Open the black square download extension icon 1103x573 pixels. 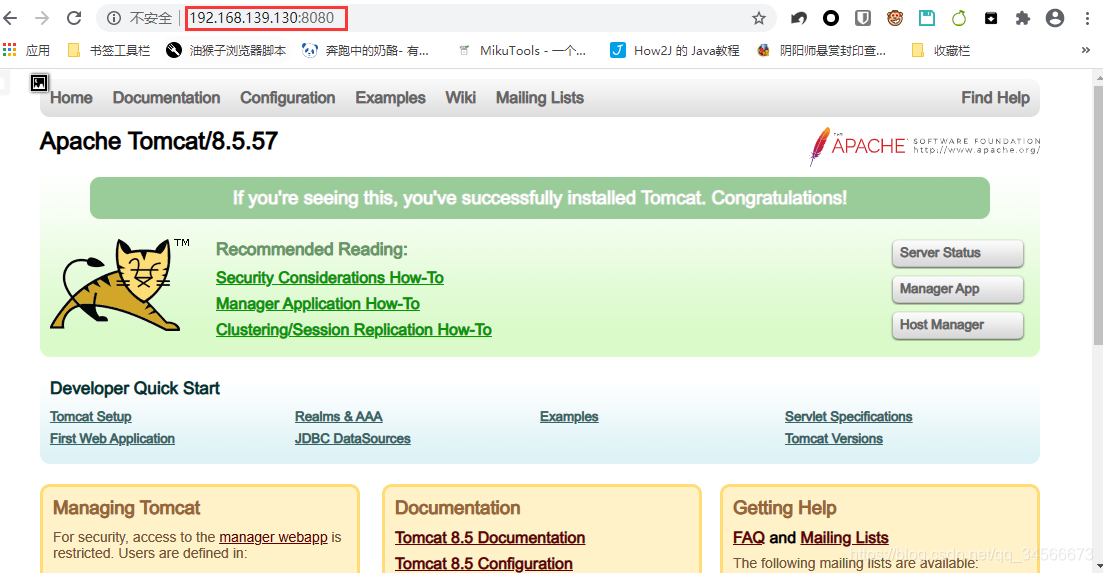pos(991,18)
